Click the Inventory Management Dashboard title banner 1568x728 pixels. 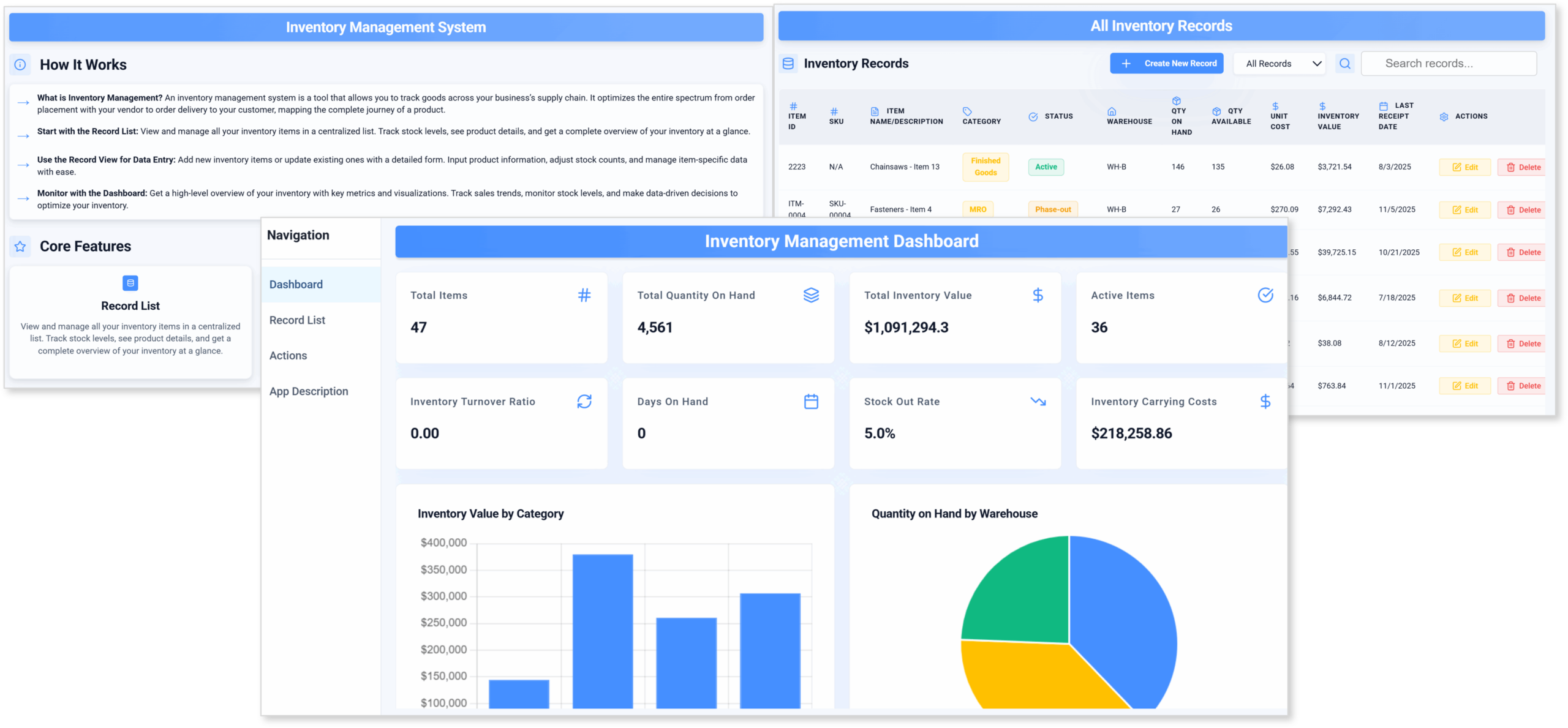841,241
